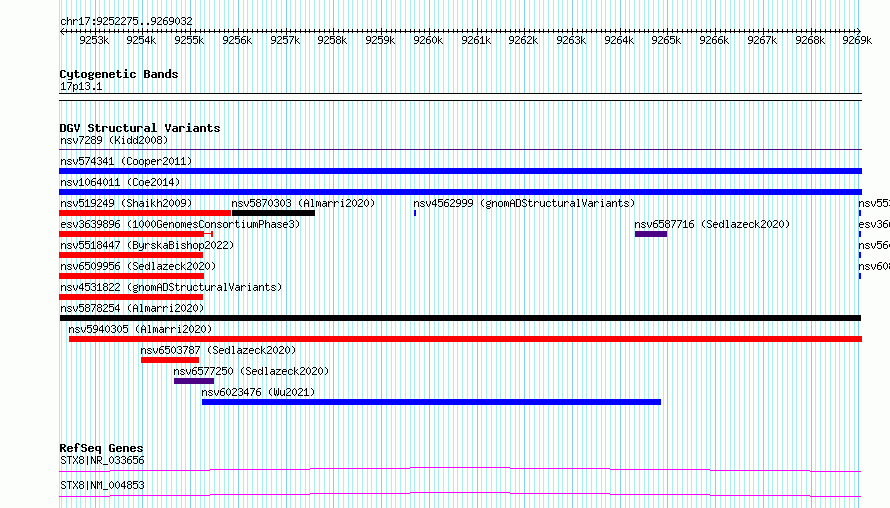Click the 9265k ruler tick label
The height and width of the screenshot is (508, 890).
[x=666, y=40]
